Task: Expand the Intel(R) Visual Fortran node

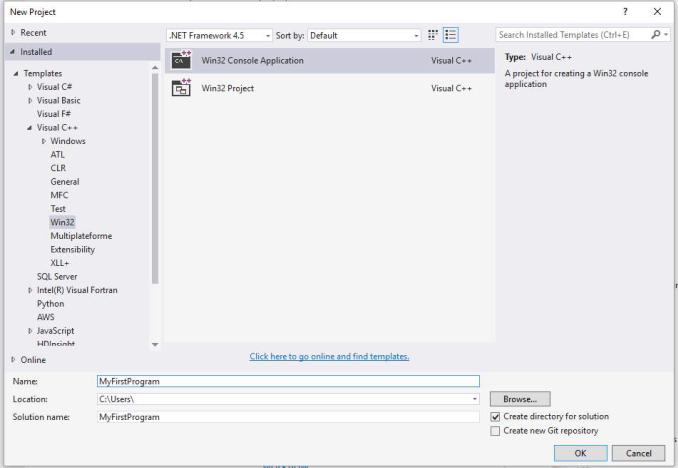Action: (30, 290)
